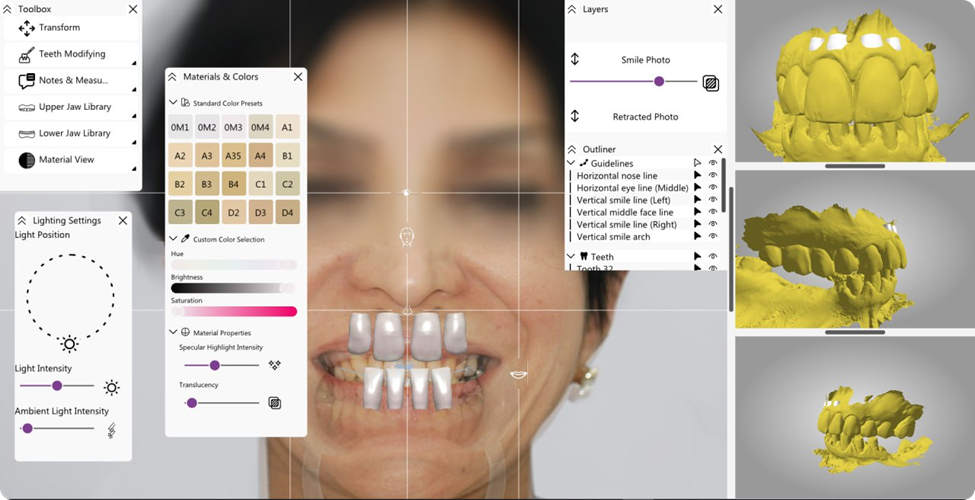The width and height of the screenshot is (975, 500).
Task: Toggle visibility of Teeth group
Action: pyautogui.click(x=713, y=256)
